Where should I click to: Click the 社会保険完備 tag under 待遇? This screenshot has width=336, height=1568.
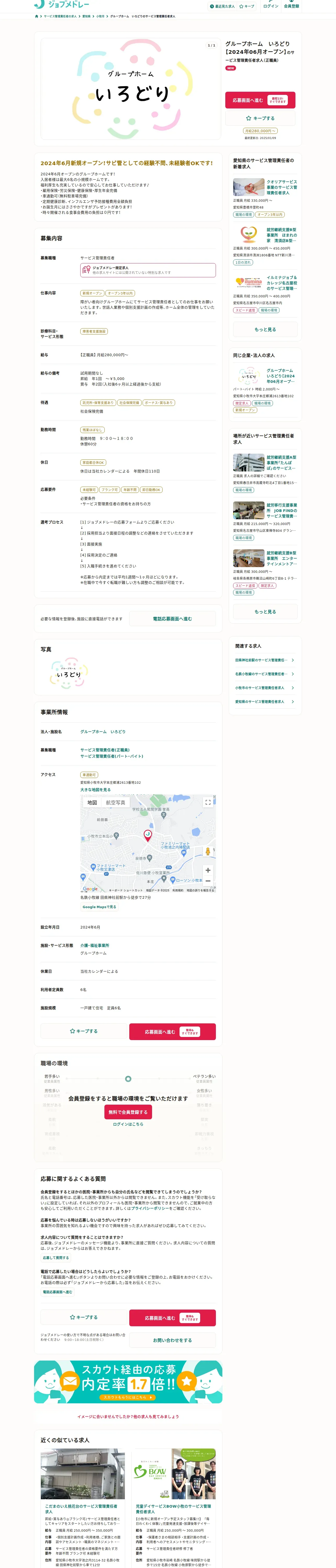click(x=129, y=403)
